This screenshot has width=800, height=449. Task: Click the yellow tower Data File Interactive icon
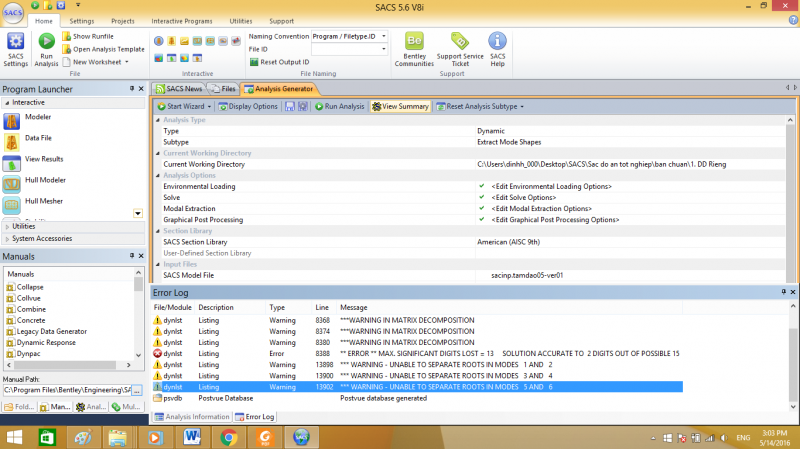(171, 41)
